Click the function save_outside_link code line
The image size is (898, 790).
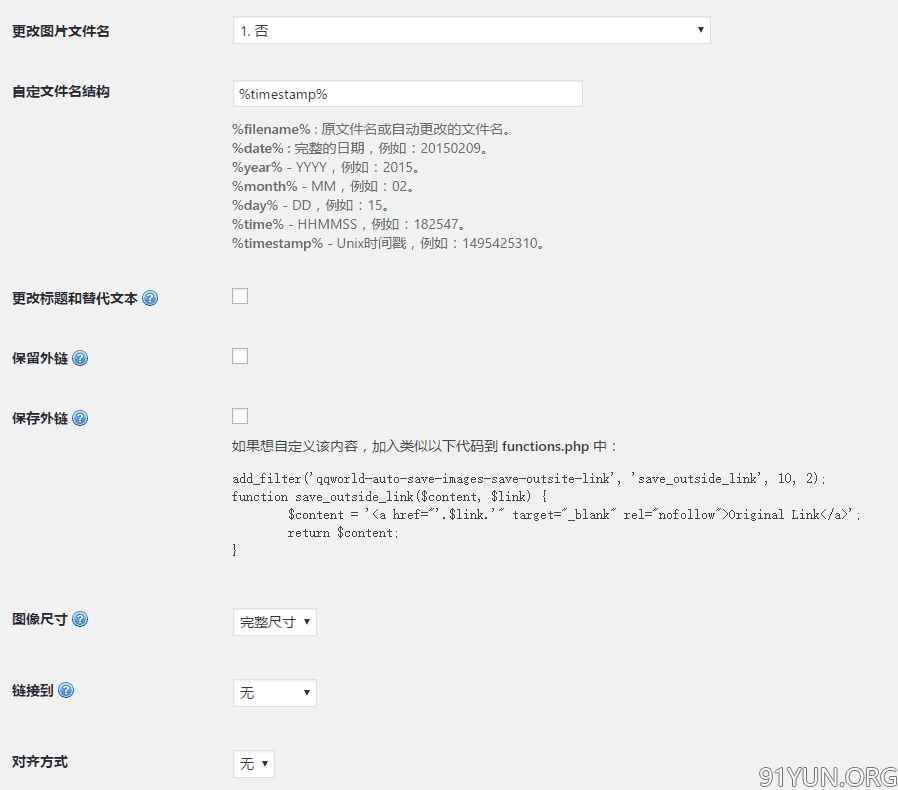point(389,497)
